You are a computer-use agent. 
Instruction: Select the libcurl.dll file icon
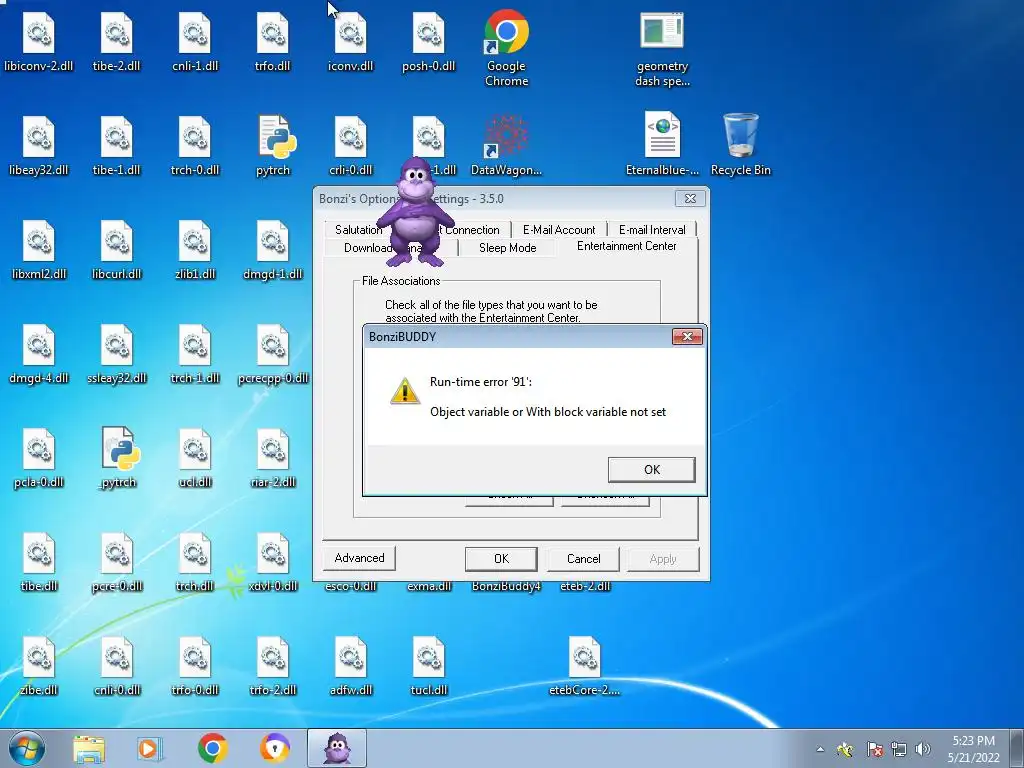point(117,249)
